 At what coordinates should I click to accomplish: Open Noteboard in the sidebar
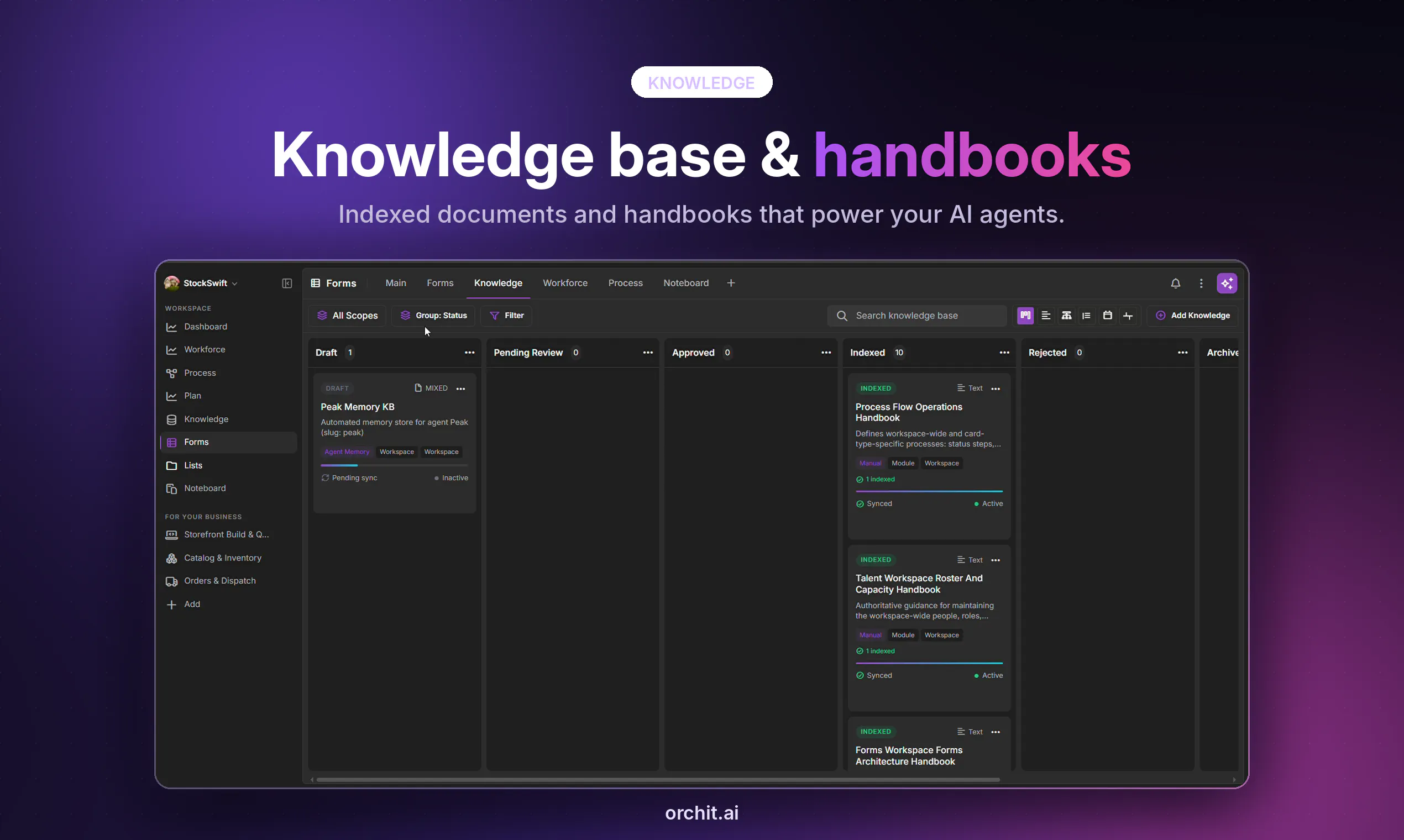coord(229,488)
